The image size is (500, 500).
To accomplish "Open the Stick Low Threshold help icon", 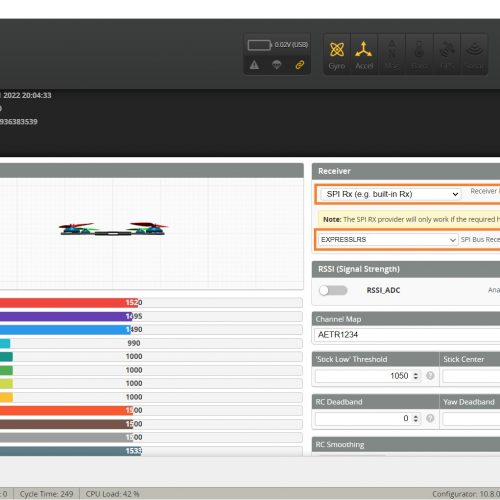I will (x=430, y=376).
